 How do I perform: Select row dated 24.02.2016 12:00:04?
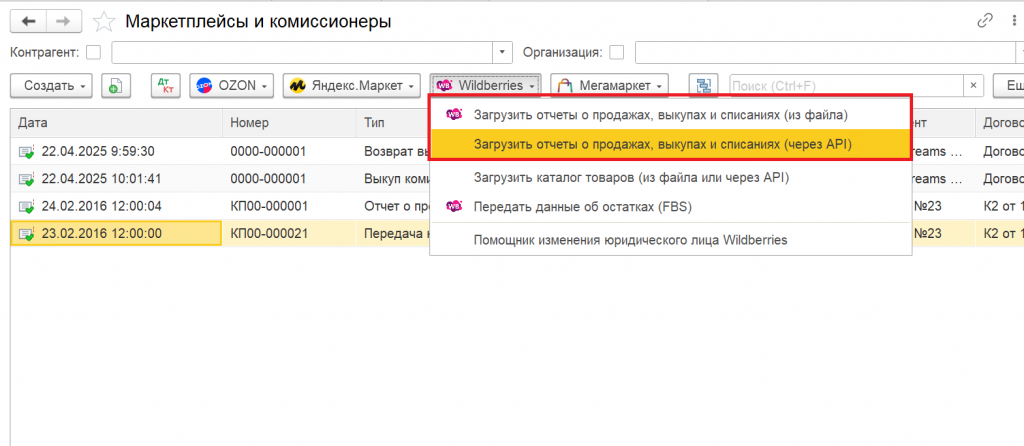coord(116,206)
